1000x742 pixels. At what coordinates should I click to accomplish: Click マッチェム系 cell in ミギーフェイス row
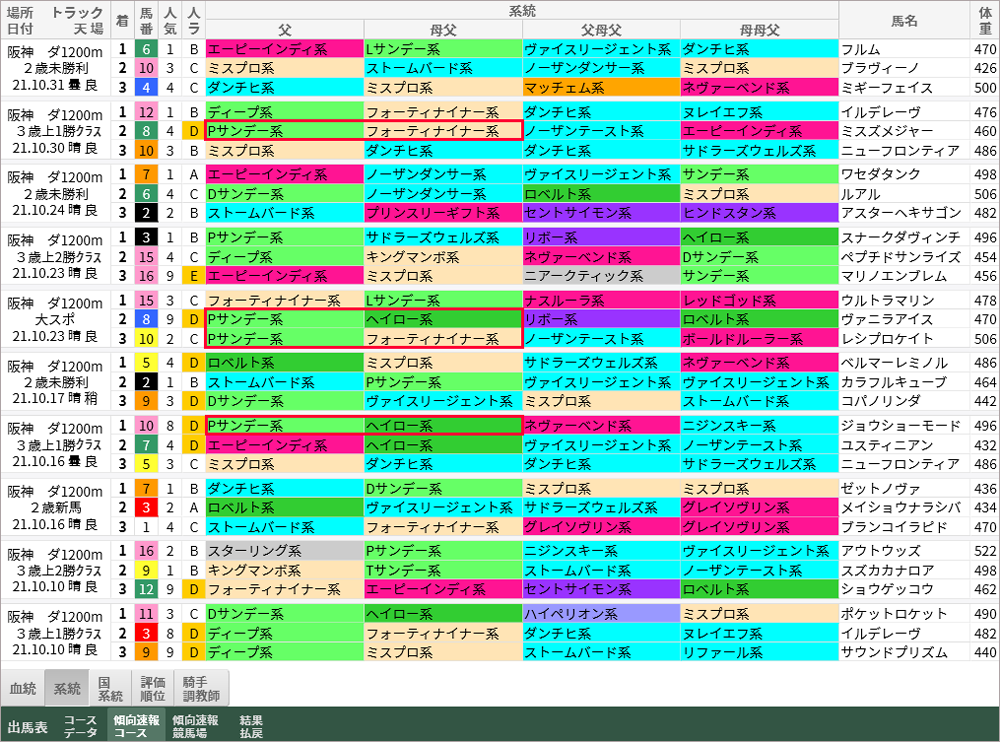(601, 87)
